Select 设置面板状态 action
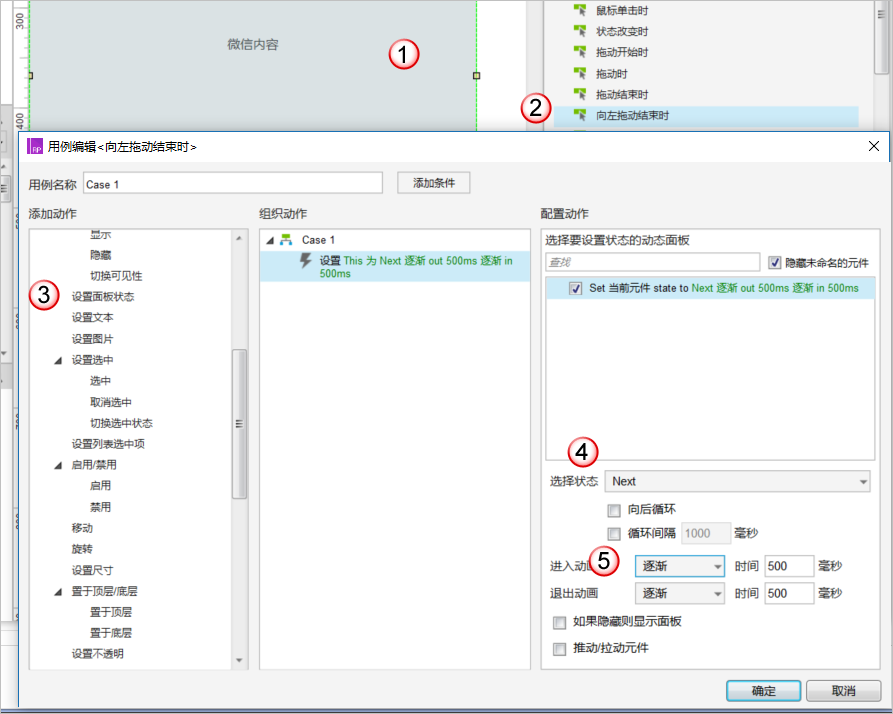Viewport: 893px width, 714px height. [x=103, y=297]
